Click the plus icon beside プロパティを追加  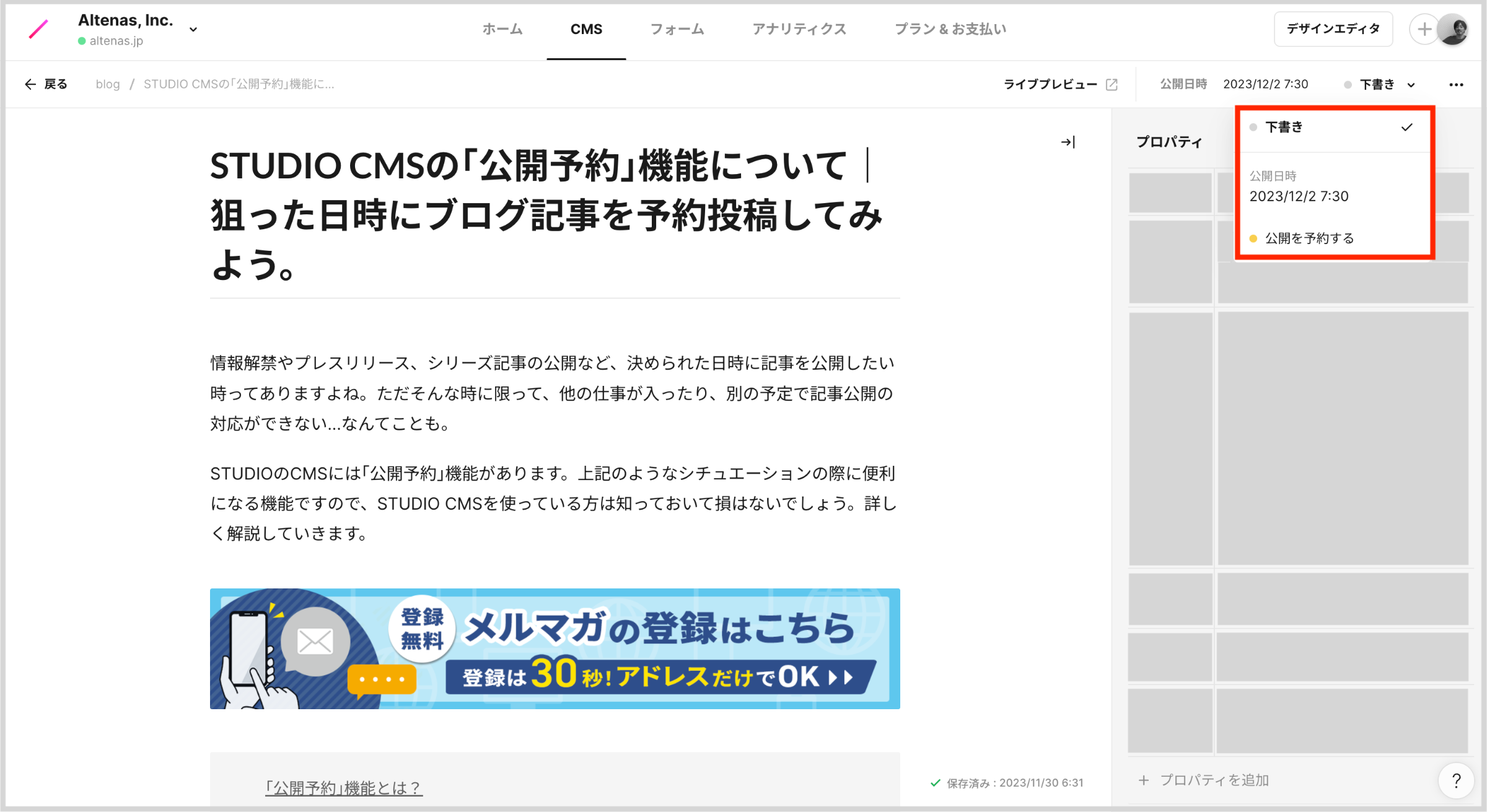point(1144,780)
